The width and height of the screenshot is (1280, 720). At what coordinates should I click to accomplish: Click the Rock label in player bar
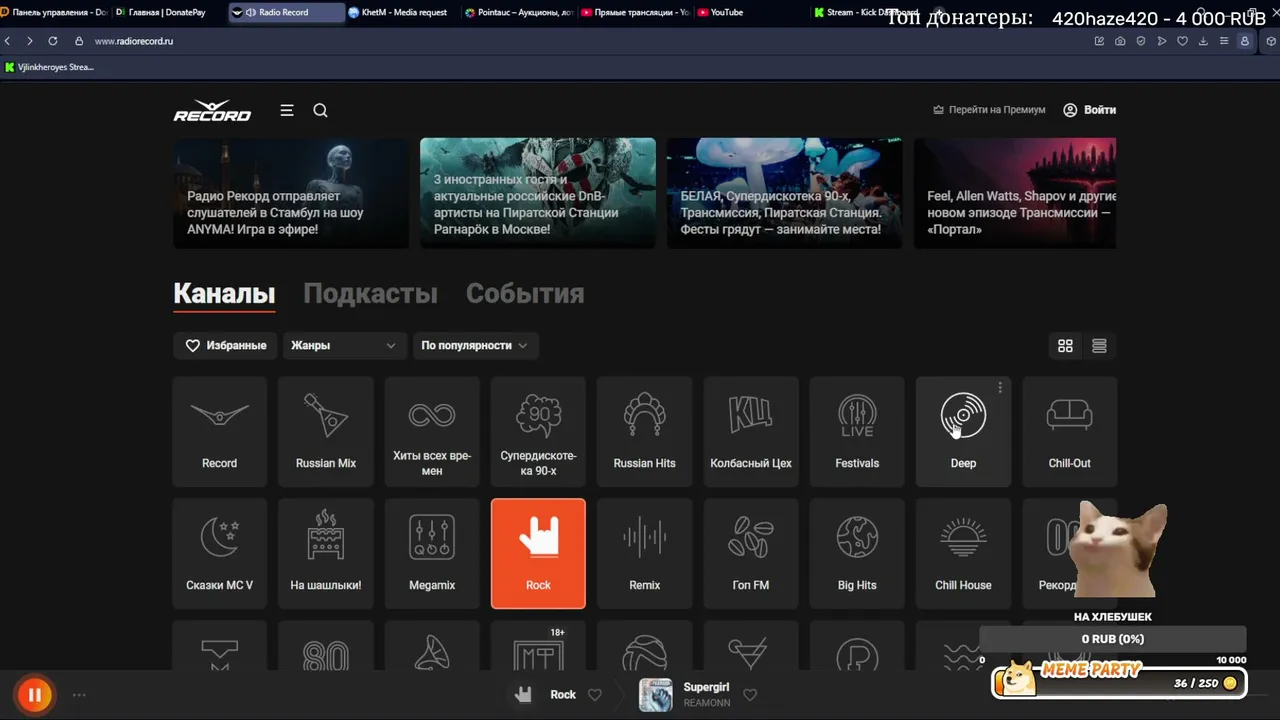coord(563,695)
